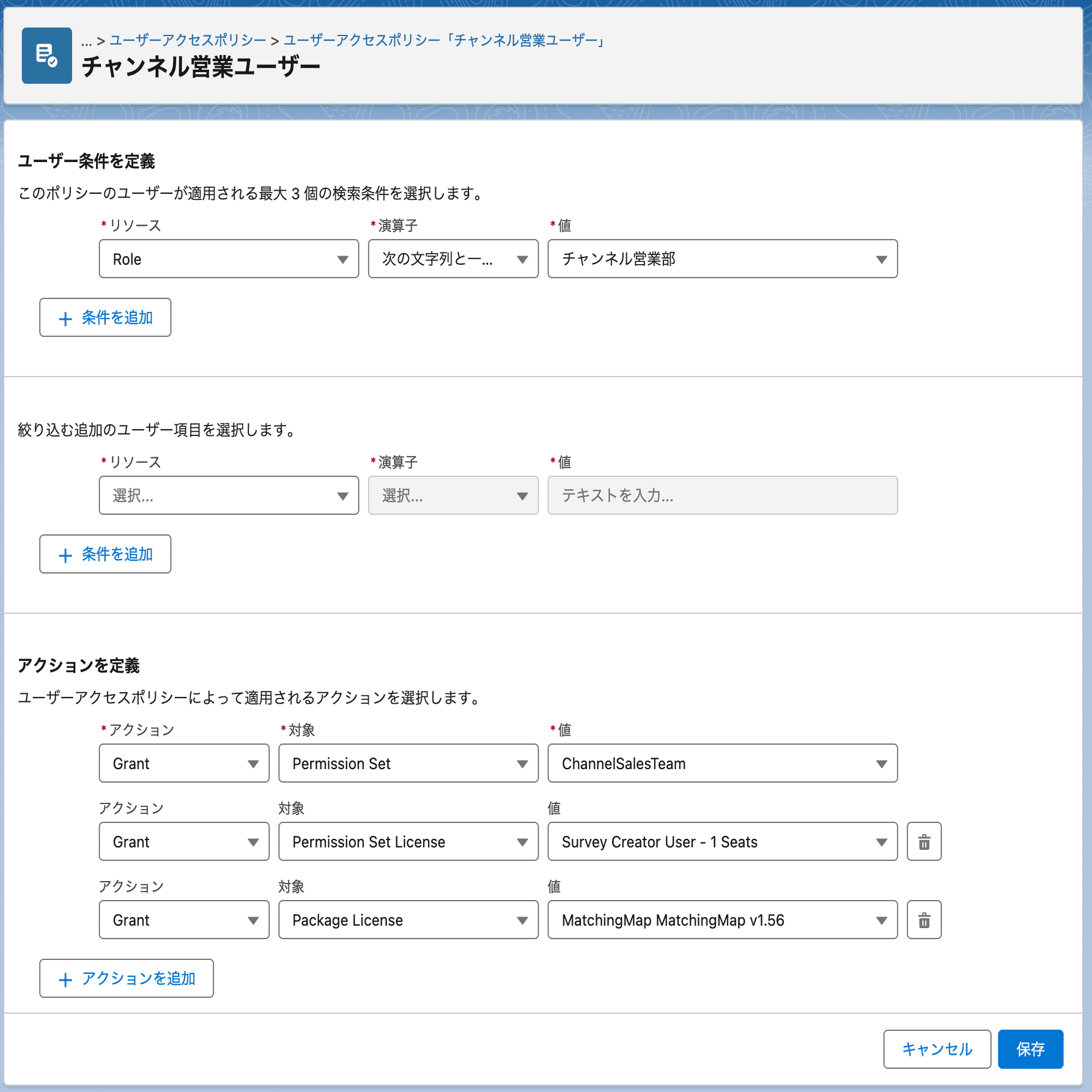Open the ChannelSalesTeam value dropdown
1092x1092 pixels.
tap(722, 764)
